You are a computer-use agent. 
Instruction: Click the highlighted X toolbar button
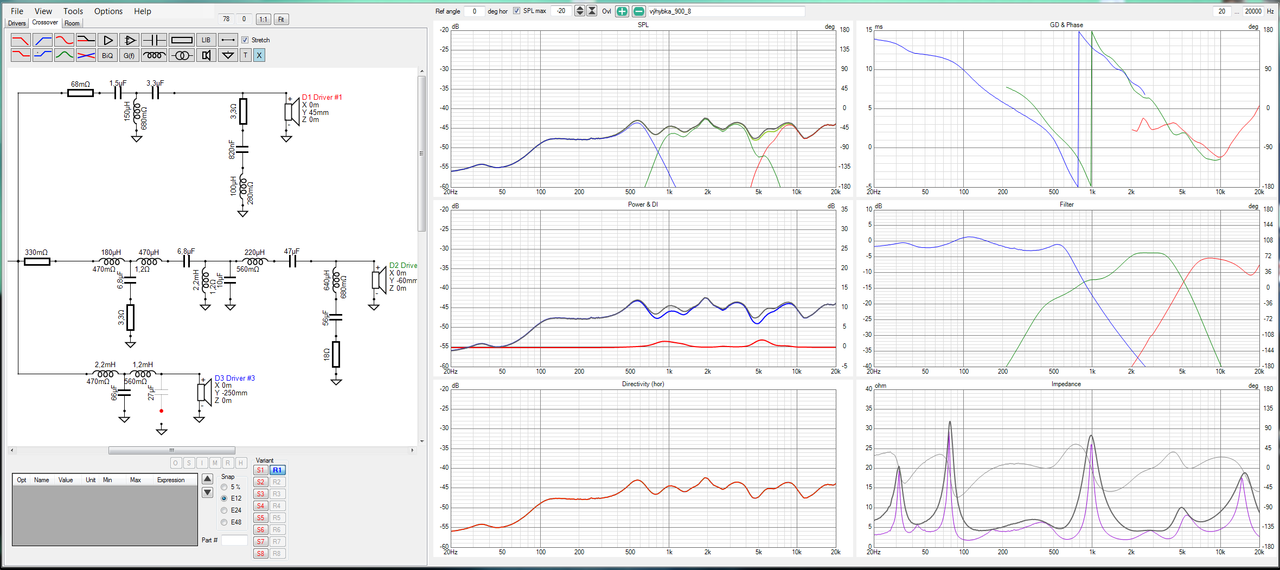pos(259,55)
